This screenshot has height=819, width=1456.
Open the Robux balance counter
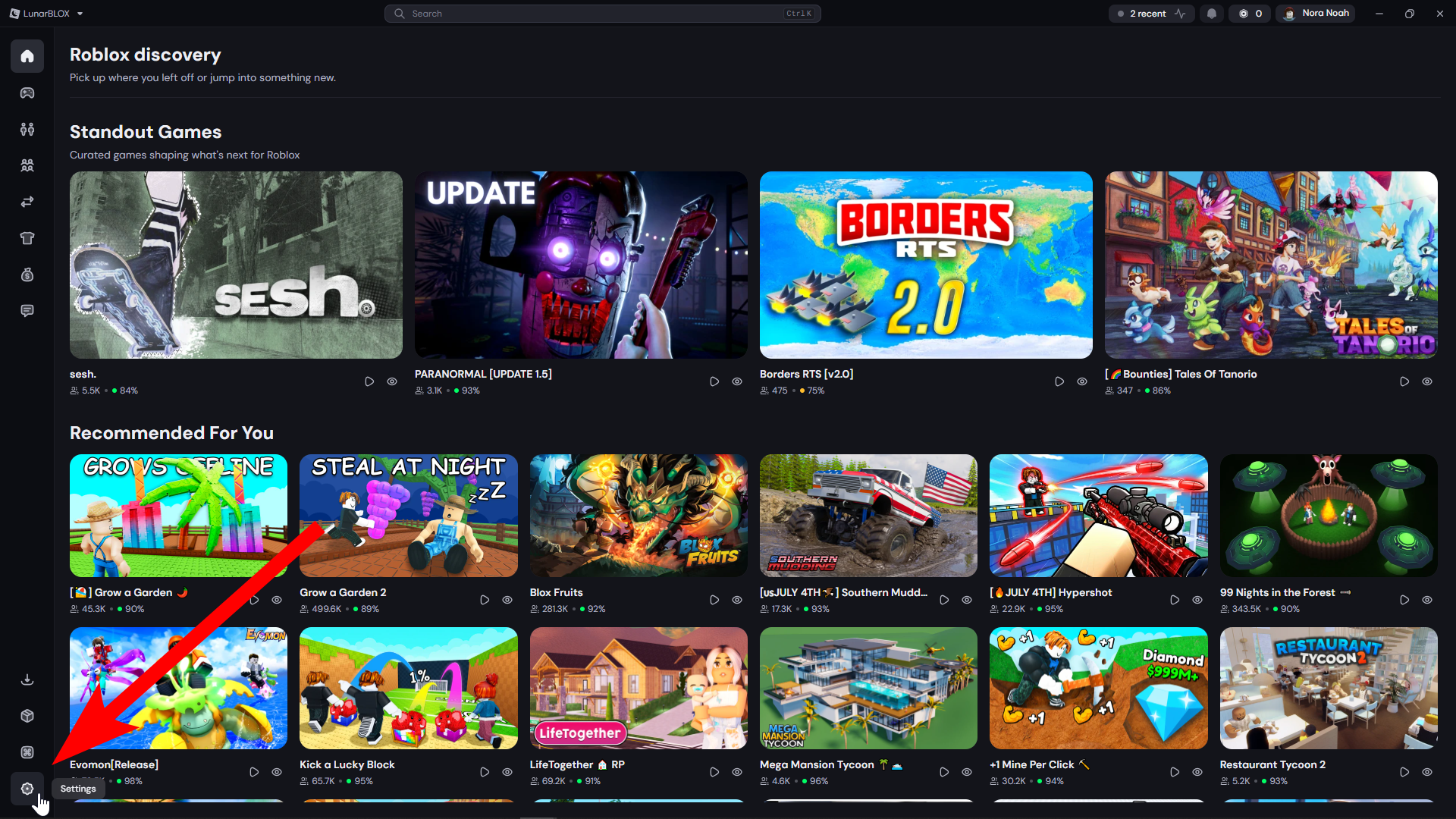tap(1250, 14)
